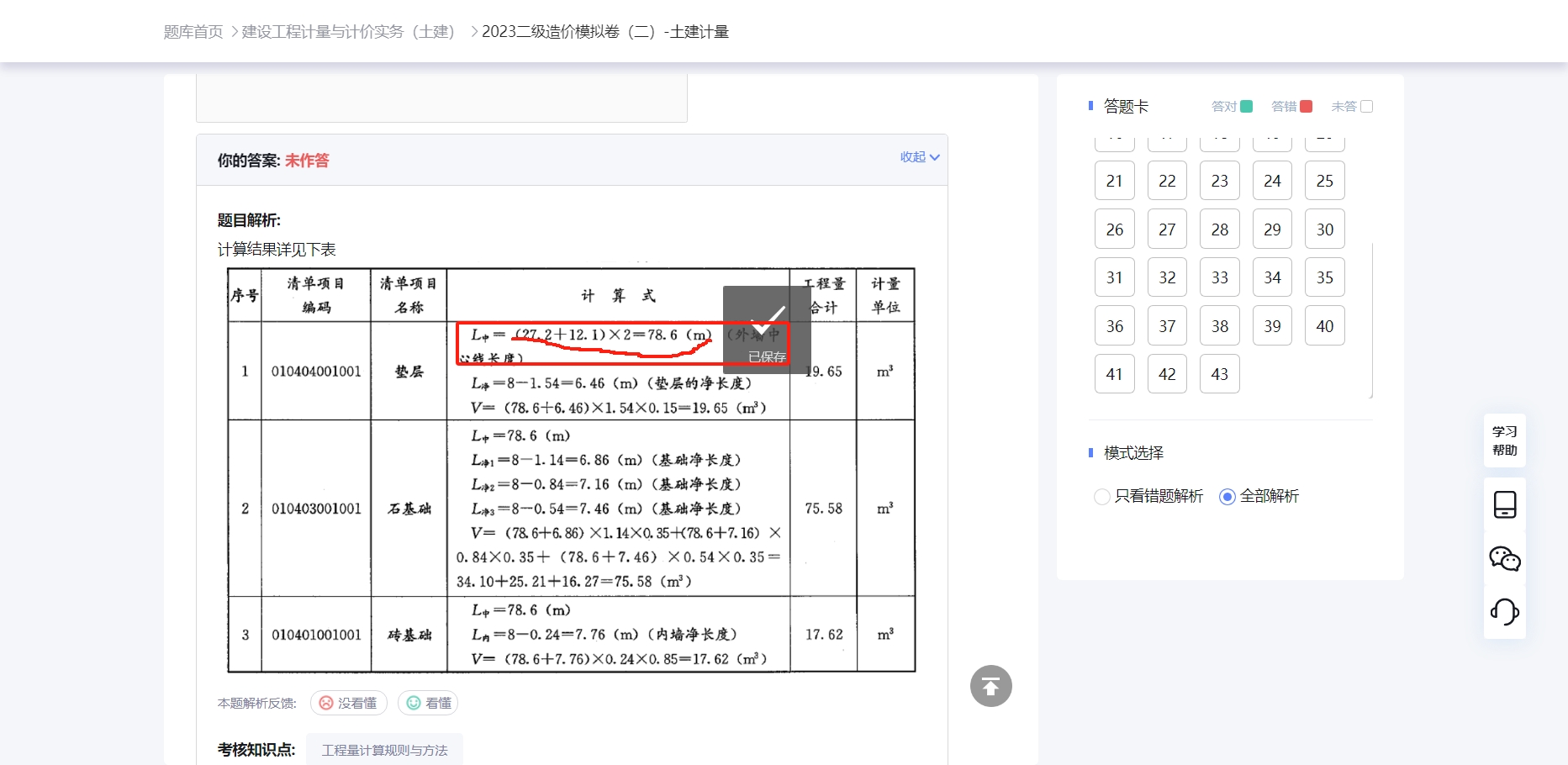Jump to question 25 in answer card
Screen dimensions: 1568x765
coord(1325,181)
